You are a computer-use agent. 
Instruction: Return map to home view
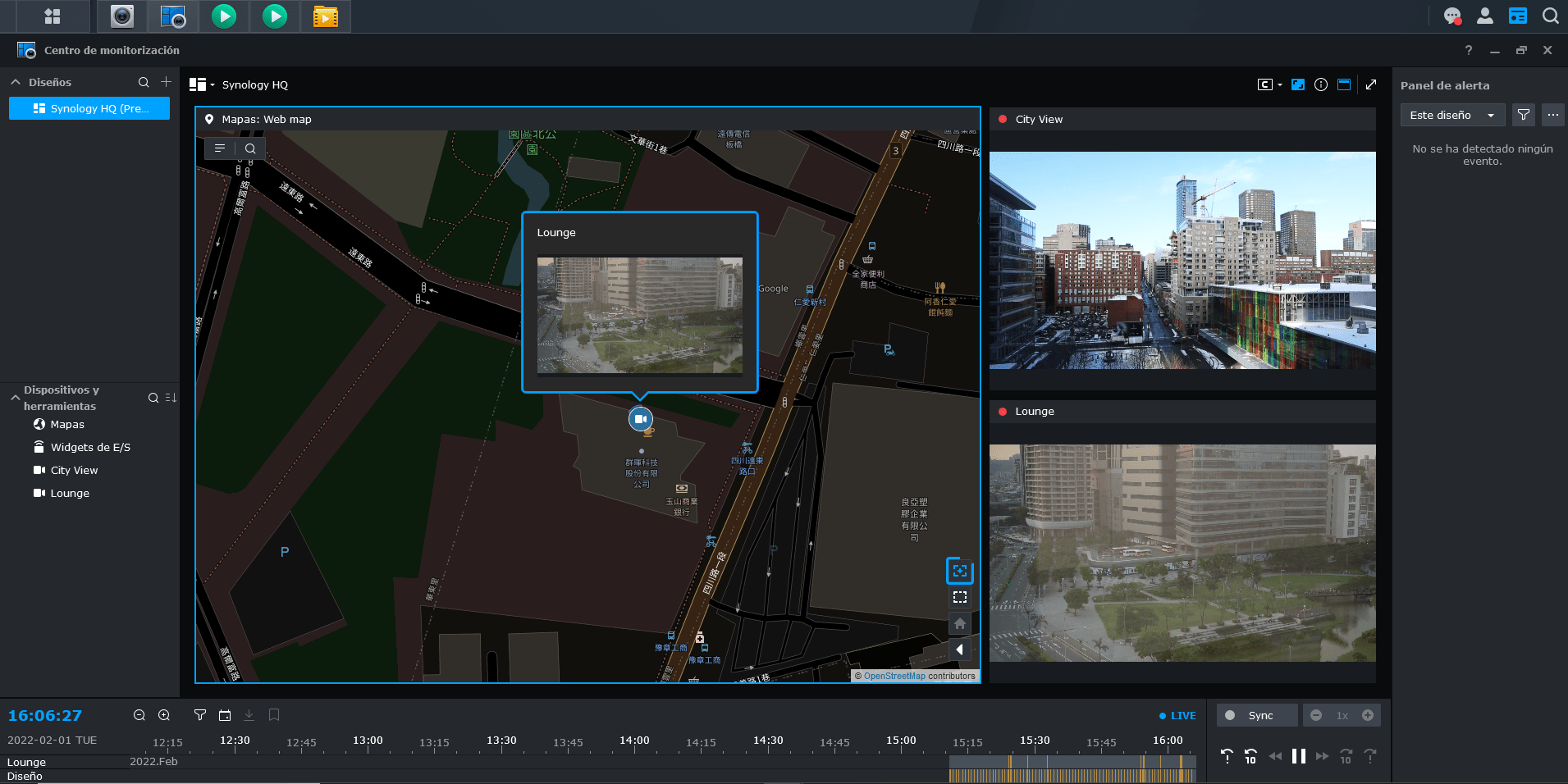coord(960,623)
